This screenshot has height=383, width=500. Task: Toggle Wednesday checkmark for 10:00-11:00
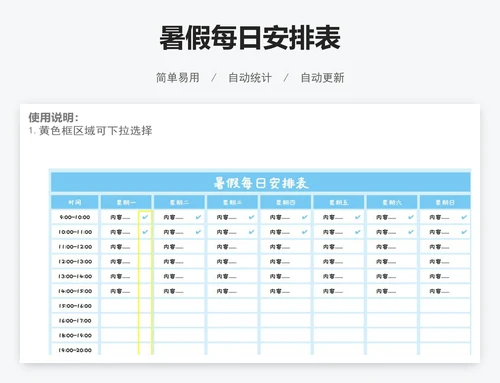point(251,232)
